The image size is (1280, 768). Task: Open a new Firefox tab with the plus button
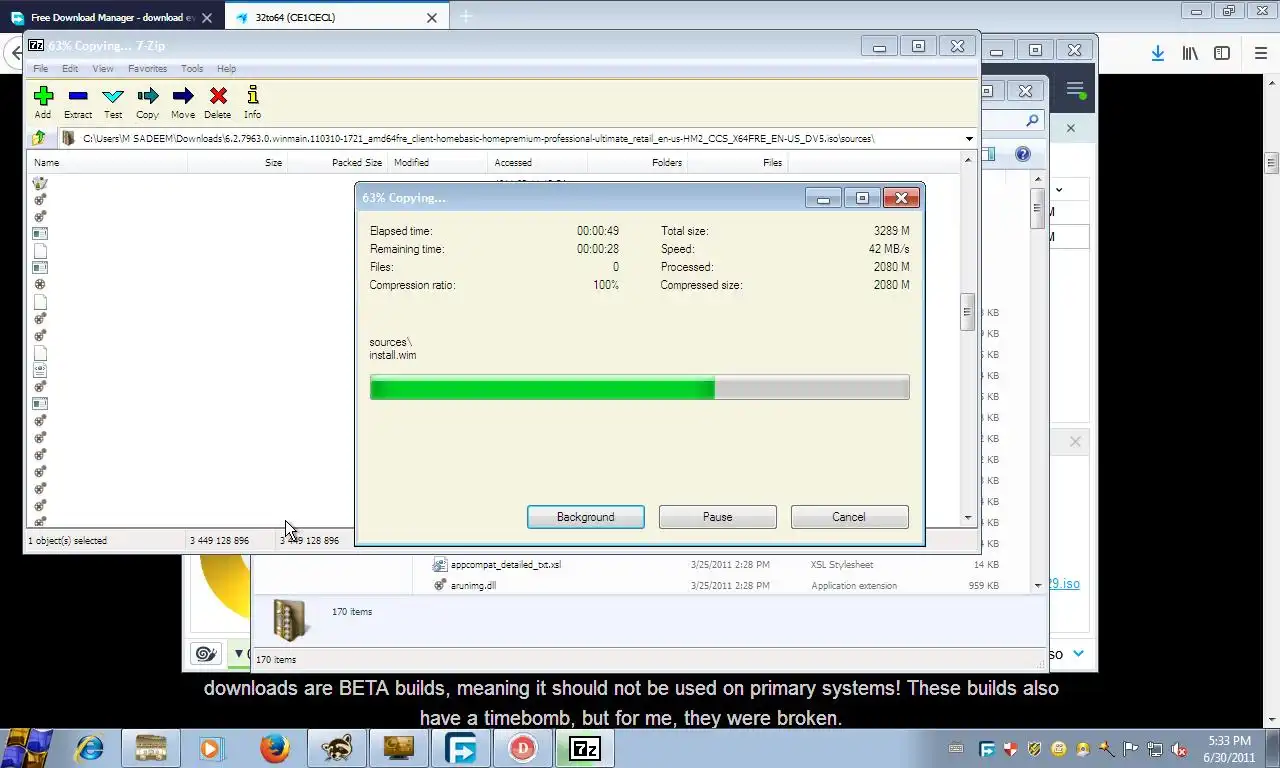click(x=465, y=16)
